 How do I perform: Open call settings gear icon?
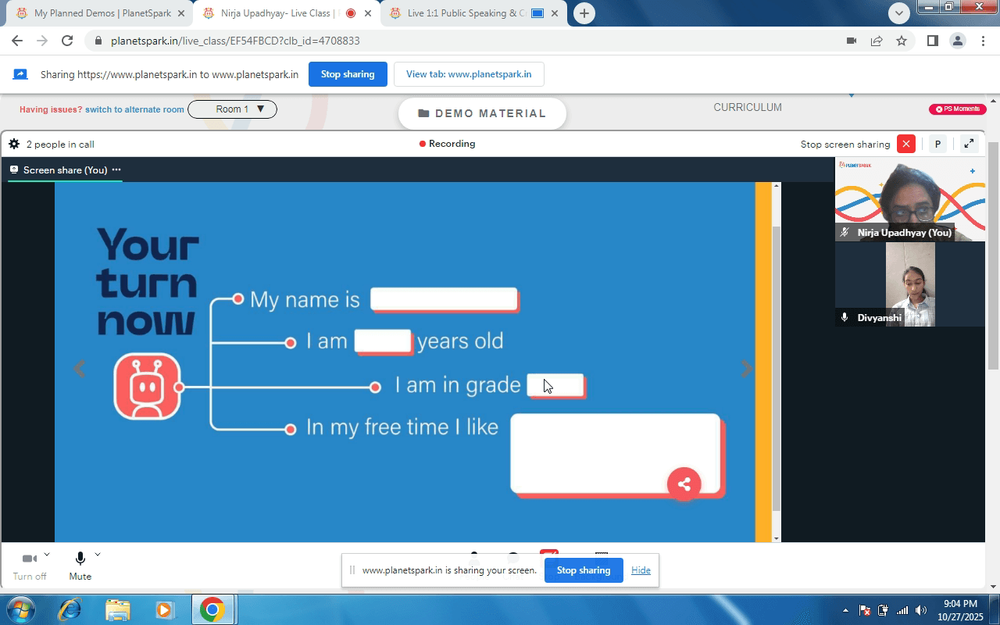tap(13, 144)
